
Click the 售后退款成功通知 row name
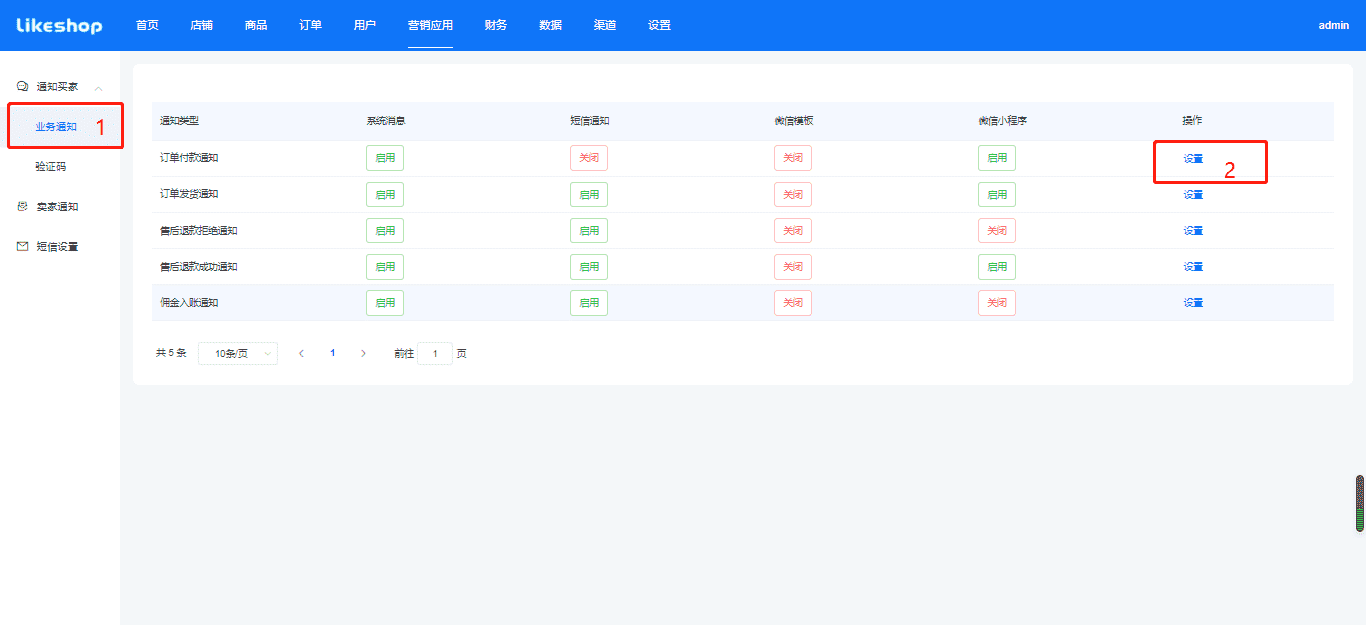pos(199,266)
